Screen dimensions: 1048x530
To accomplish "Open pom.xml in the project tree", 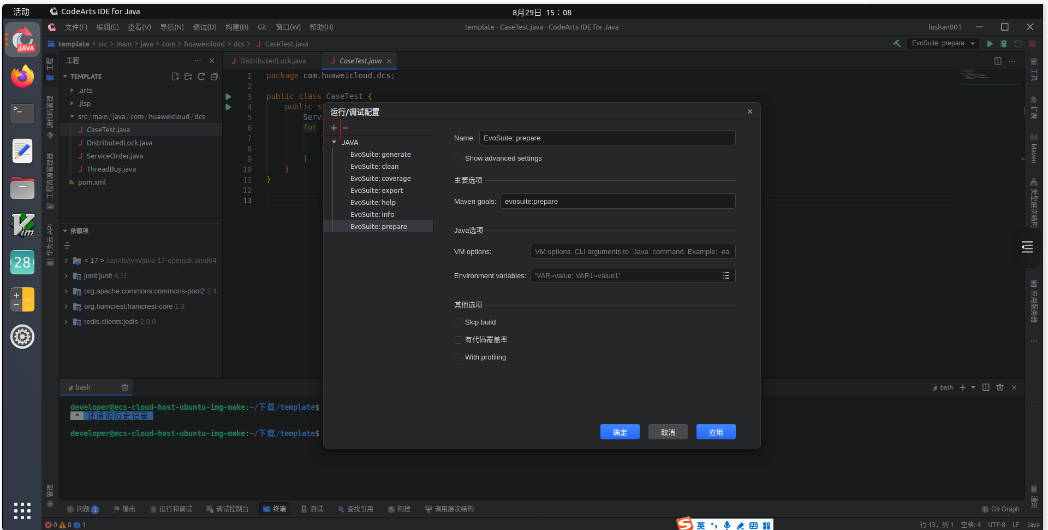I will pyautogui.click(x=92, y=182).
